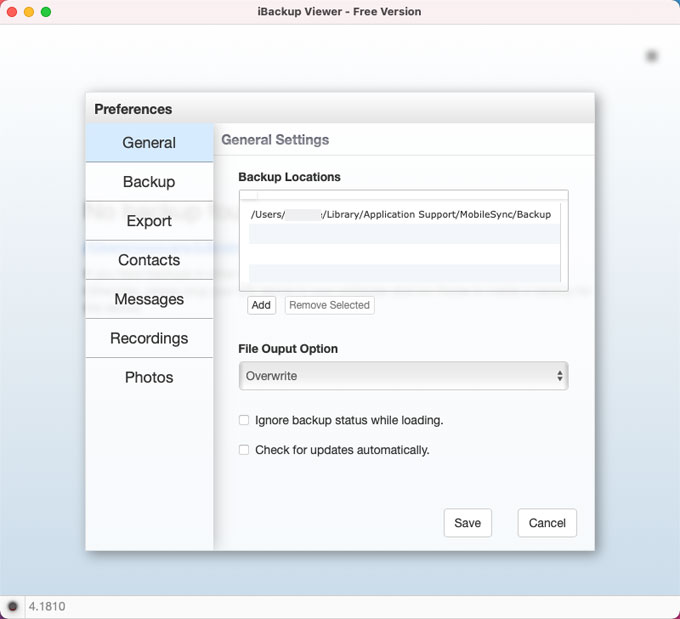Image resolution: width=680 pixels, height=619 pixels.
Task: Switch to the Export preferences tab
Action: coord(149,221)
